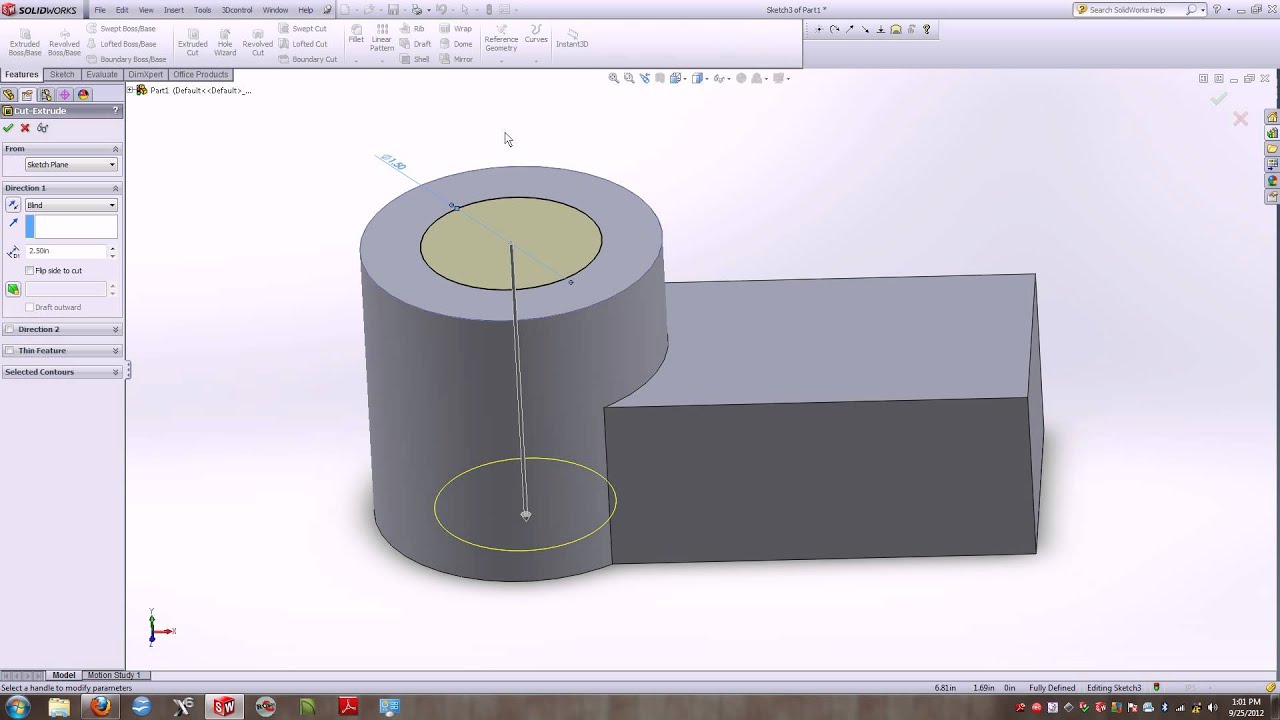
Task: Click the SolidWorks taskbar icon
Action: coord(224,707)
